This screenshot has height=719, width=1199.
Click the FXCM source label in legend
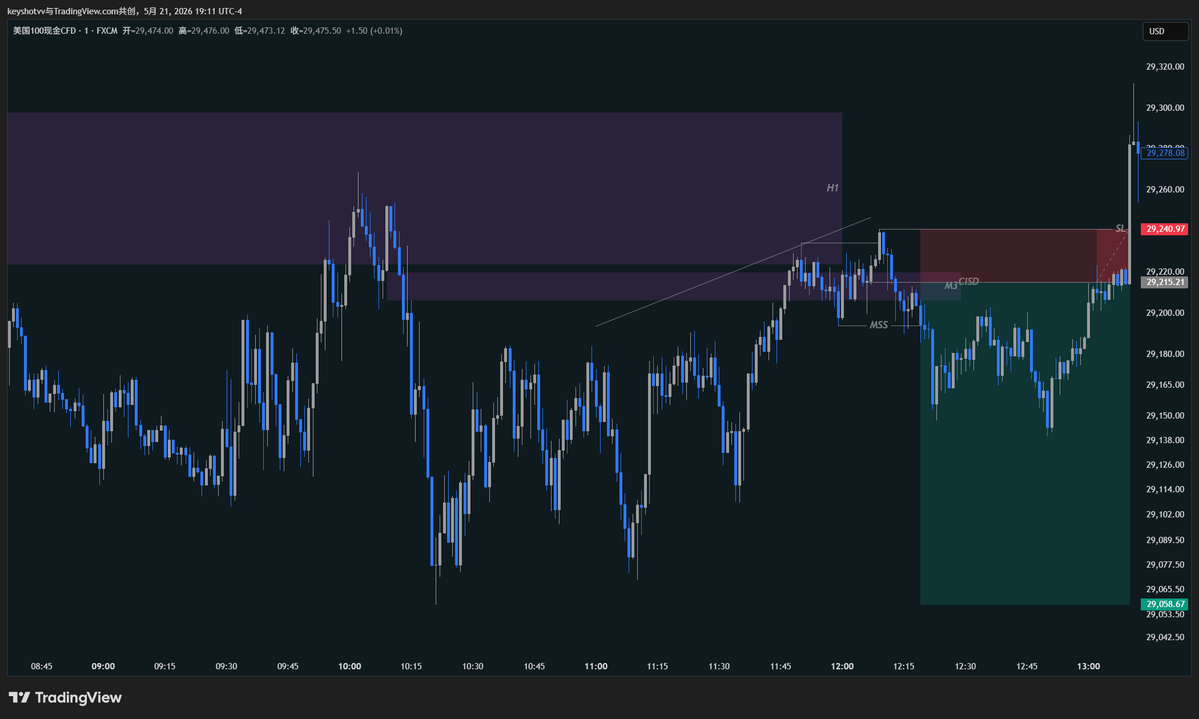107,31
